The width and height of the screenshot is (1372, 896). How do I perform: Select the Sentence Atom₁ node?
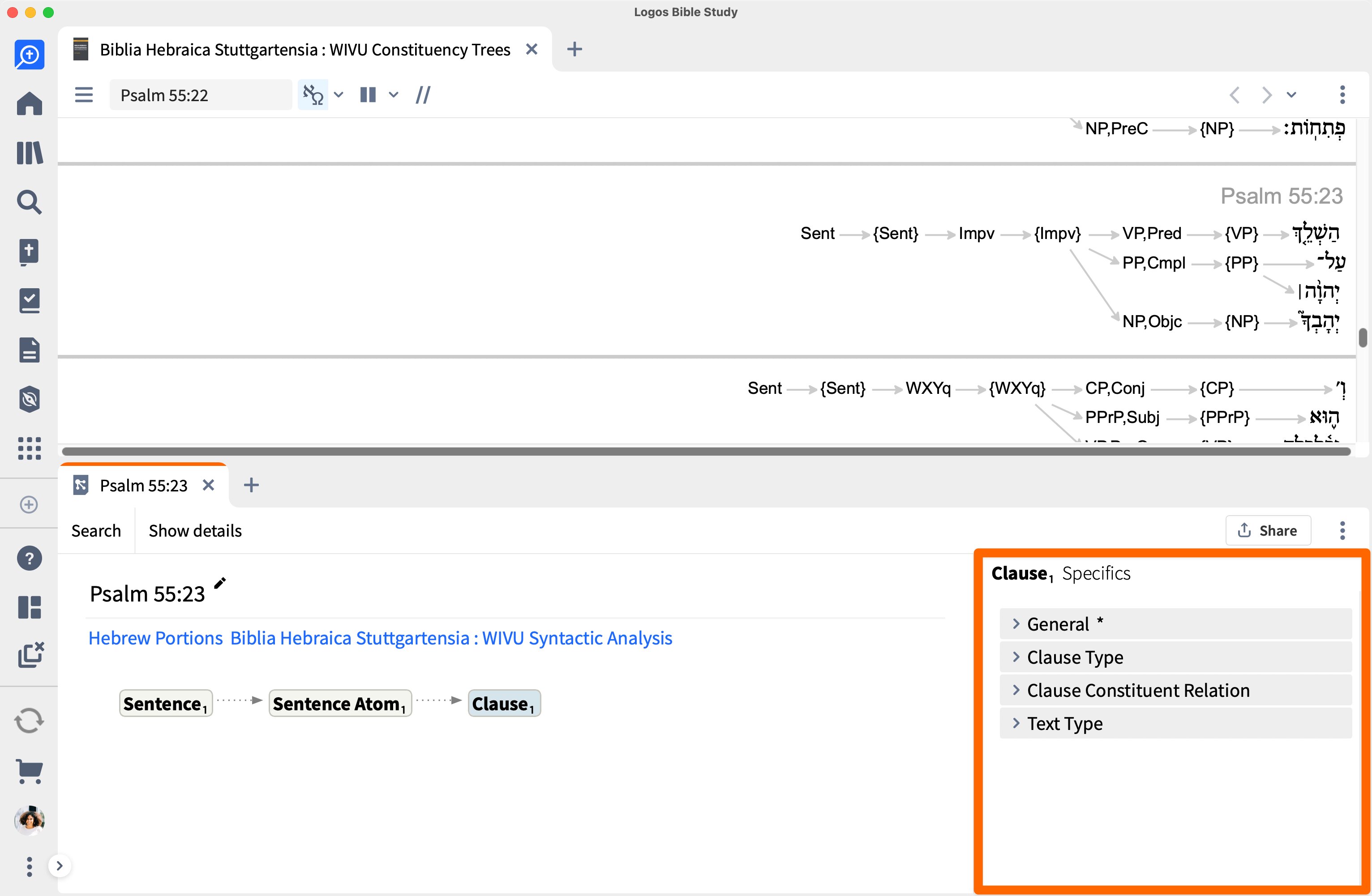[340, 704]
